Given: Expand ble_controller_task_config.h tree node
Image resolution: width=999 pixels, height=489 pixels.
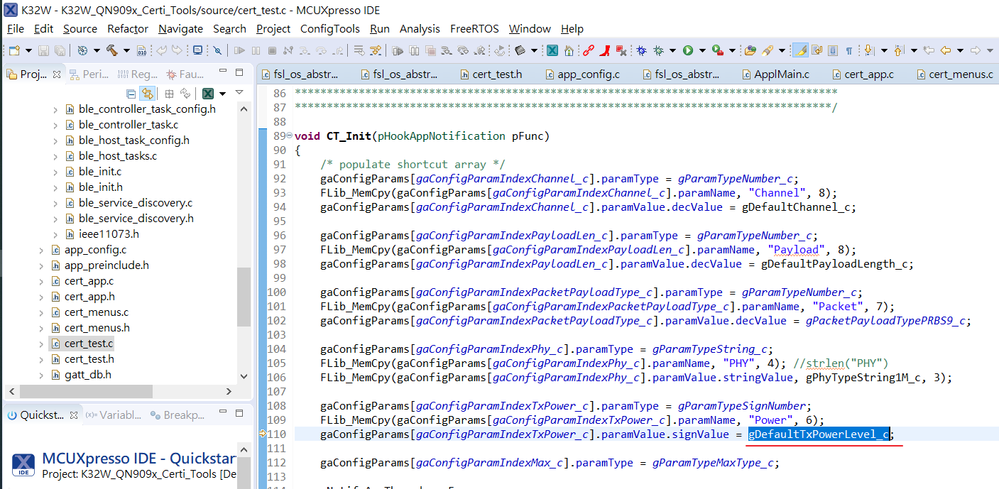Looking at the screenshot, I should tap(56, 109).
